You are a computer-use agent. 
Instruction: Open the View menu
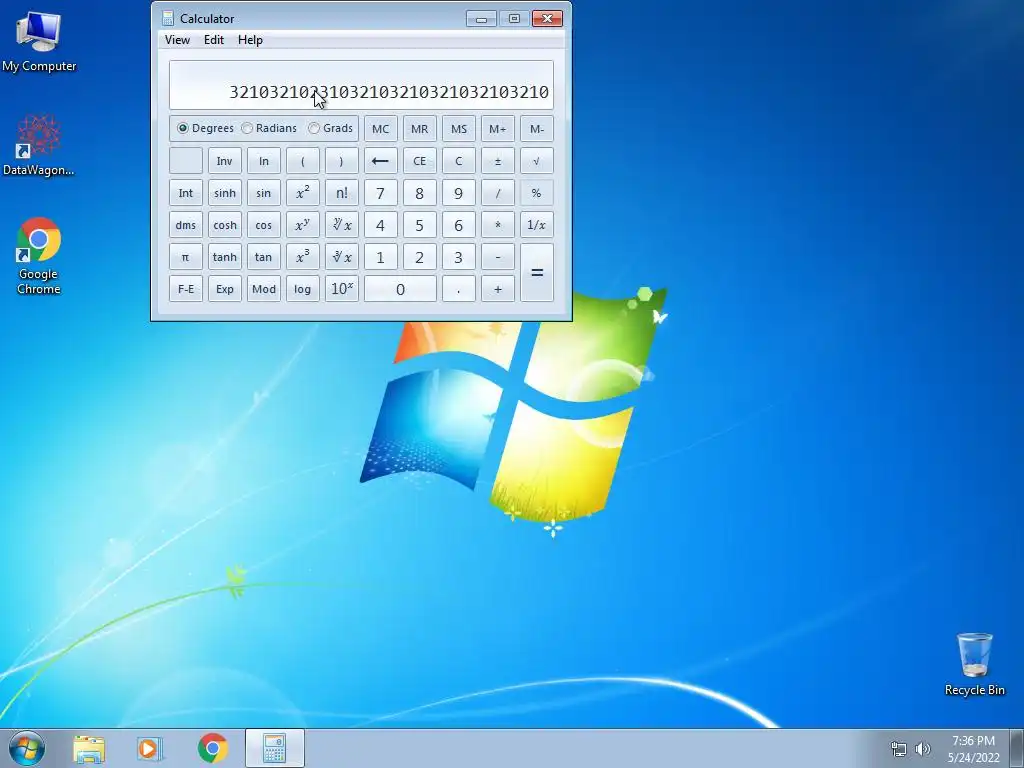177,40
